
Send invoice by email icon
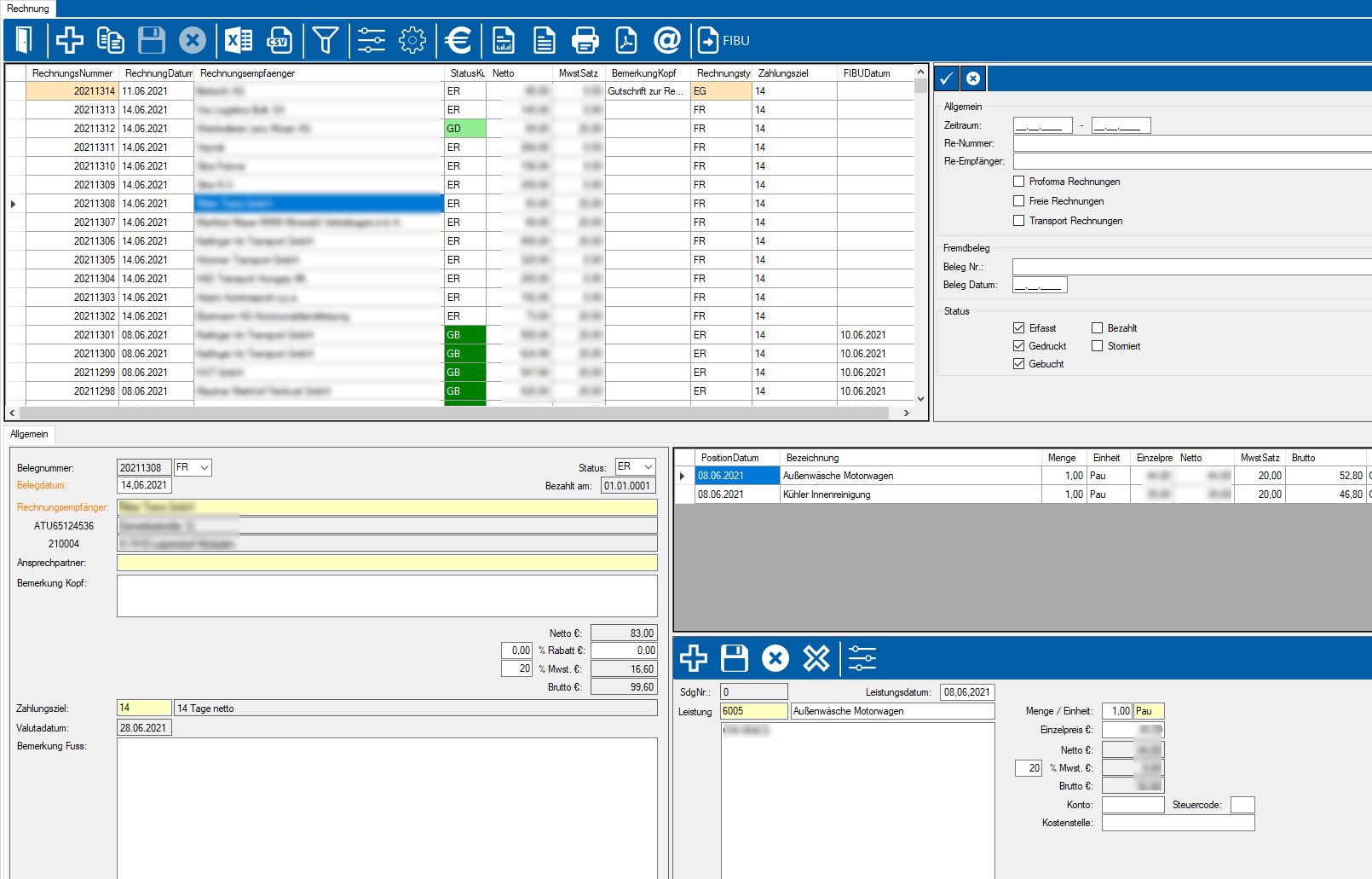pos(667,40)
